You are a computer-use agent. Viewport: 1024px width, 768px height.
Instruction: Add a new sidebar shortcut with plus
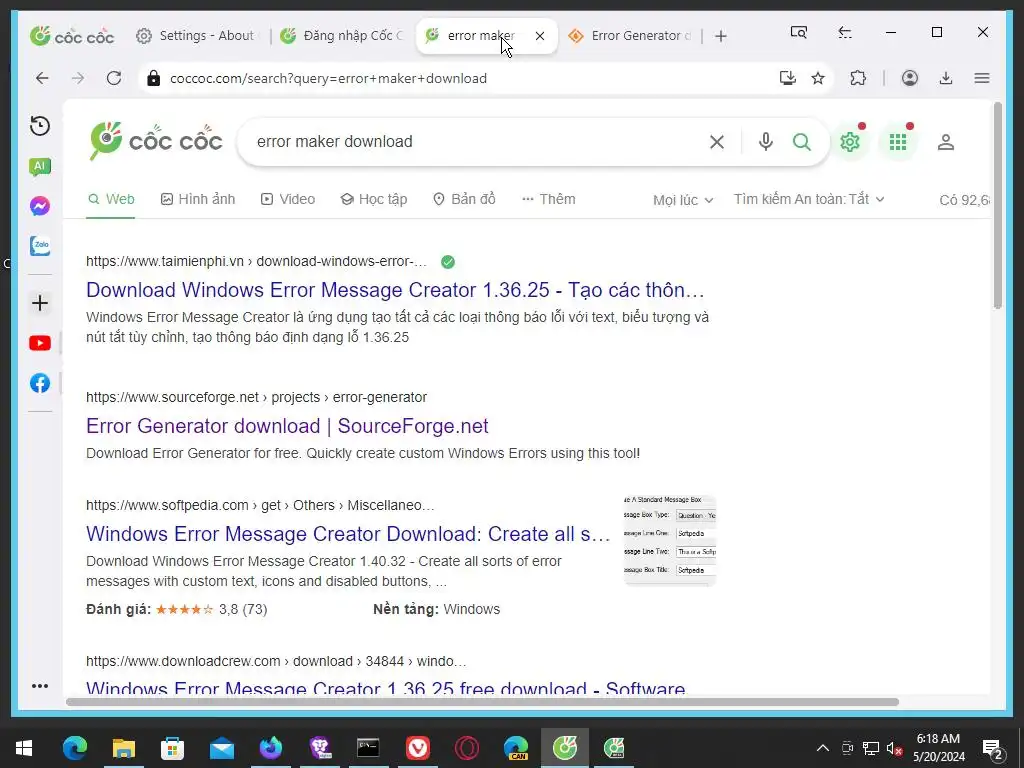pos(40,303)
